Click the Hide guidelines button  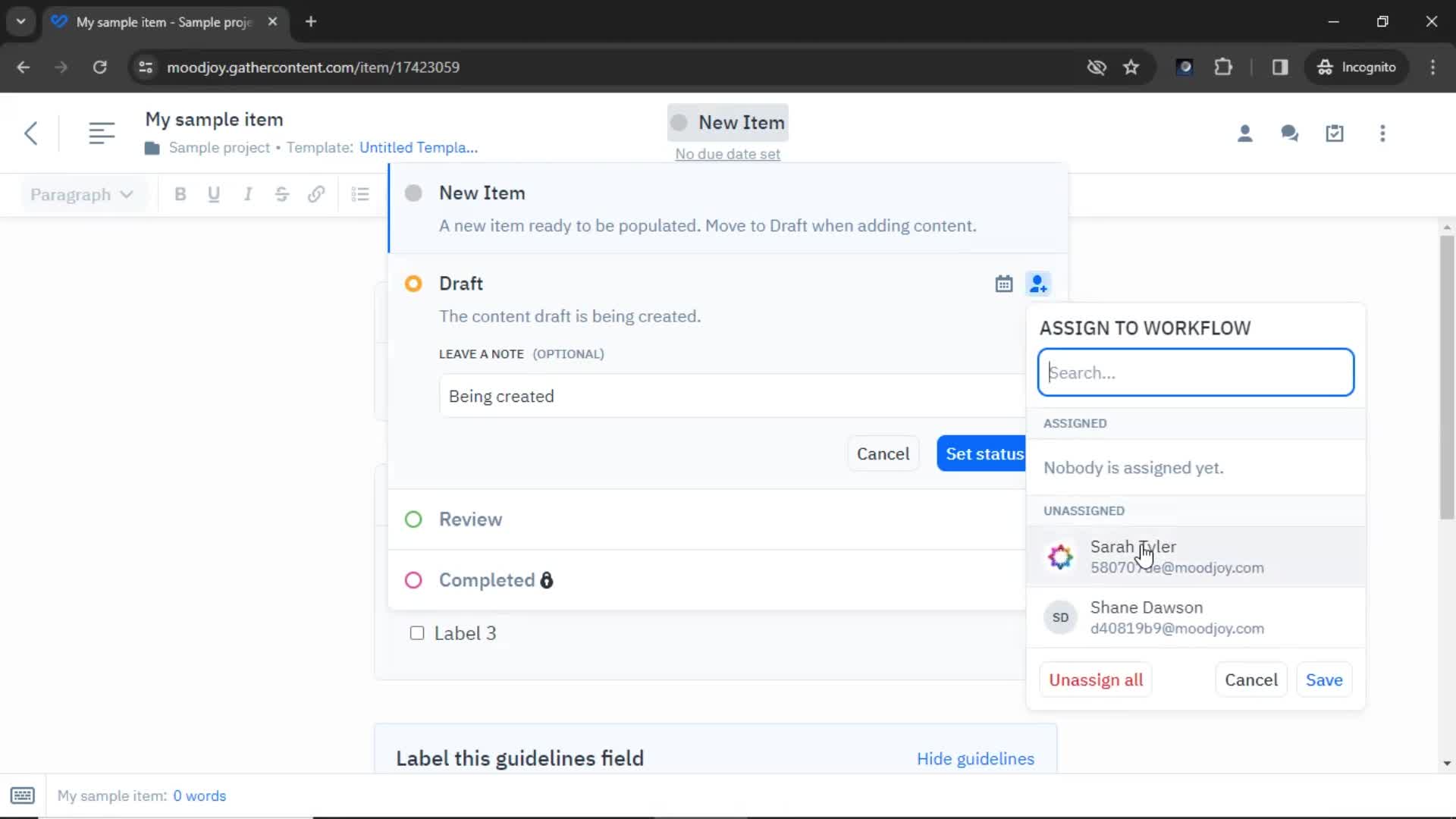pos(976,759)
